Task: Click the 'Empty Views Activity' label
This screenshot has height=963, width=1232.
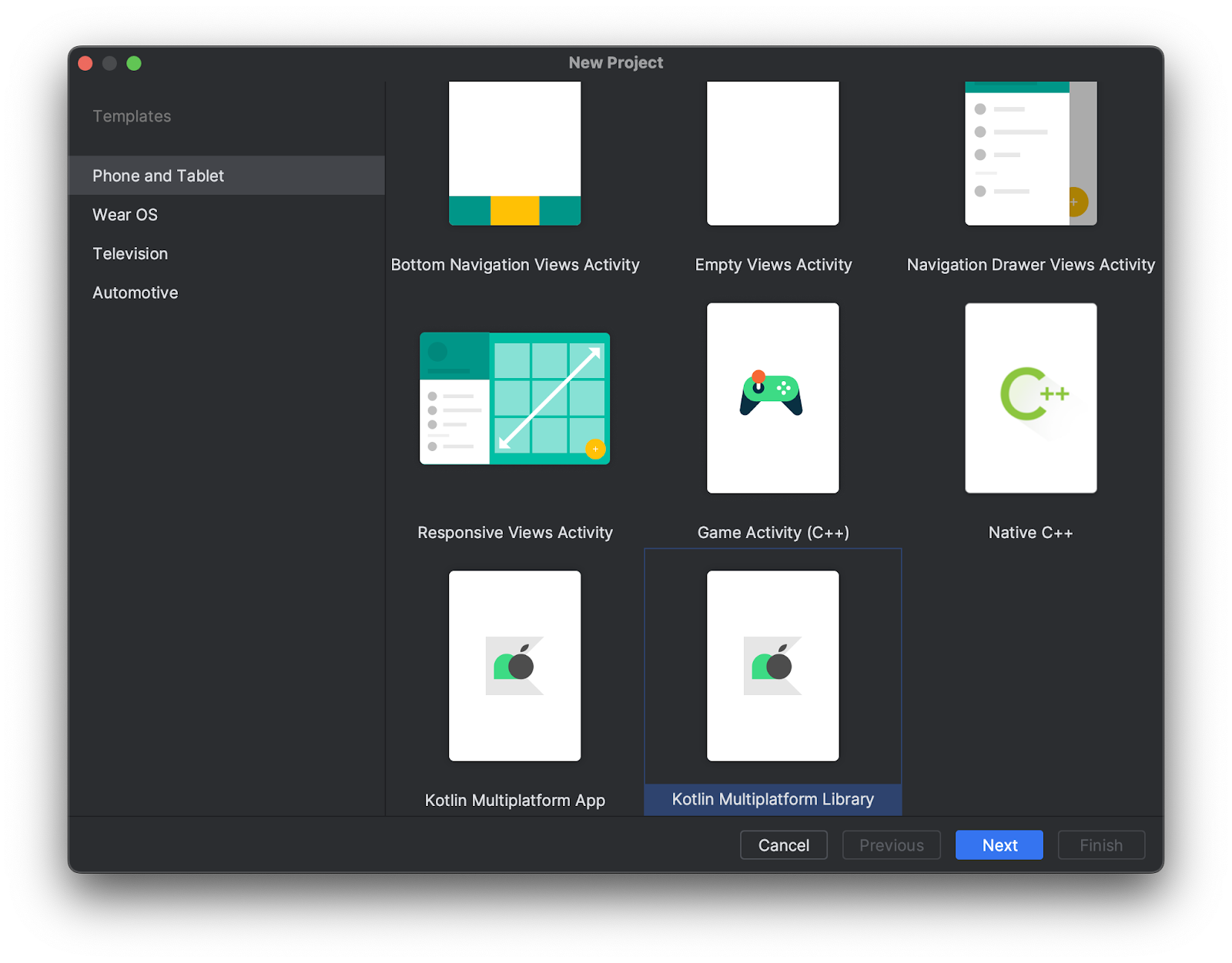Action: click(x=773, y=265)
